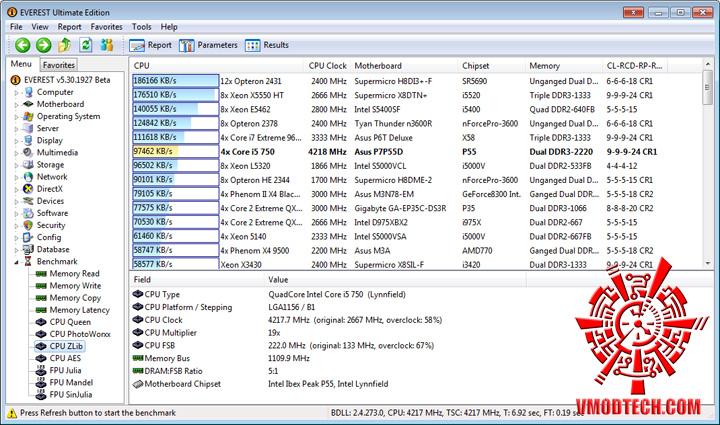Viewport: 720px width, 425px height.
Task: Expand the Network tree node
Action: (17, 177)
